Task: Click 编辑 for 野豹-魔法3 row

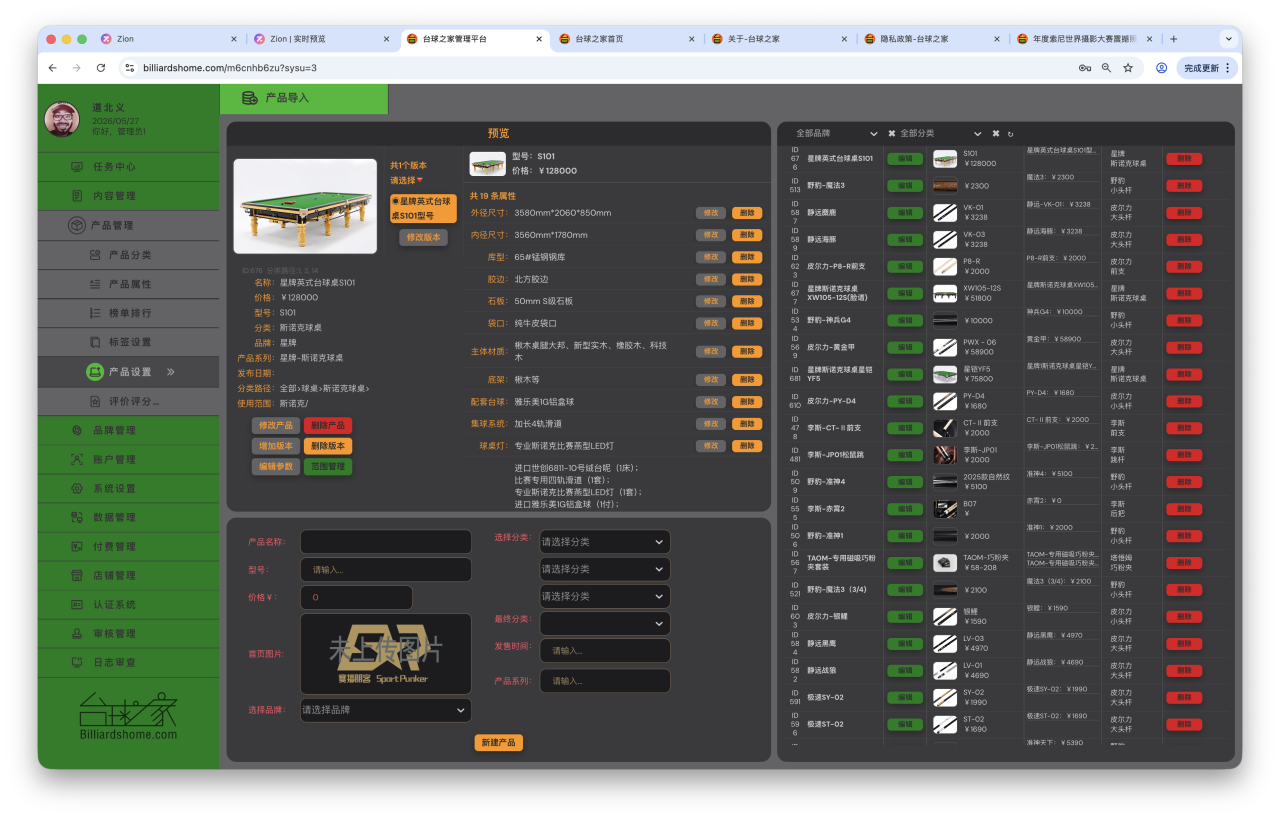Action: tap(905, 186)
